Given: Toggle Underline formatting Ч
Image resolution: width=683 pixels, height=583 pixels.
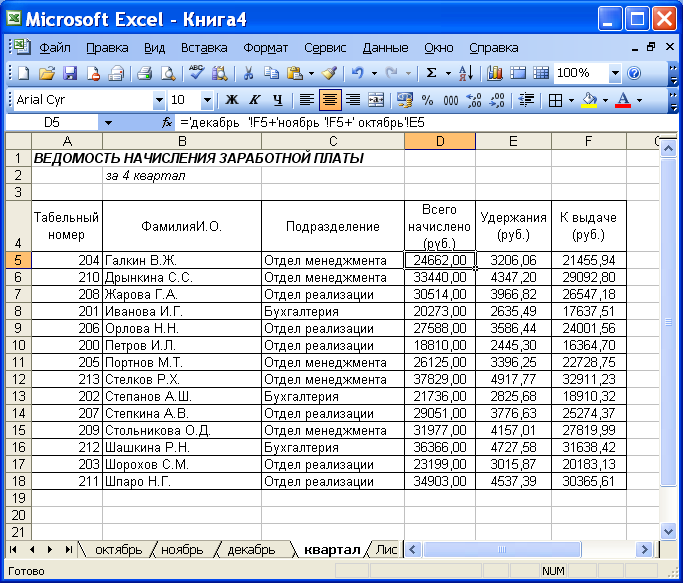Looking at the screenshot, I should click(x=277, y=101).
